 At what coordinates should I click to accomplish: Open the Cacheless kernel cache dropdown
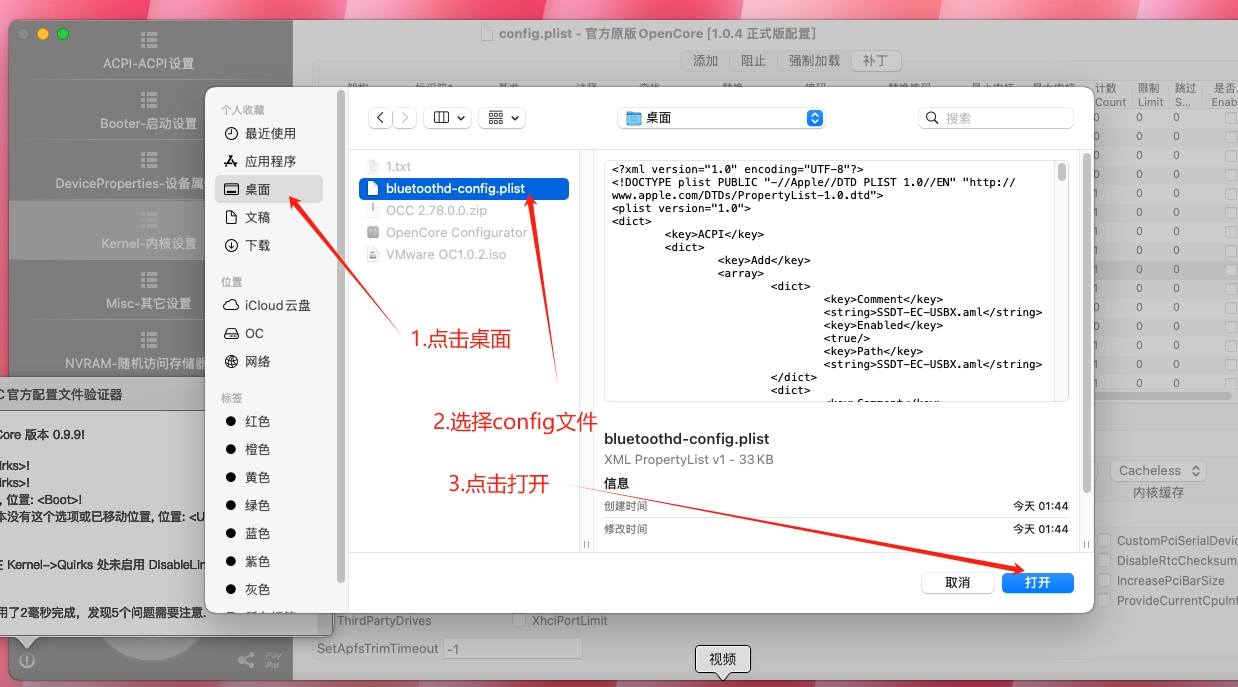1159,470
